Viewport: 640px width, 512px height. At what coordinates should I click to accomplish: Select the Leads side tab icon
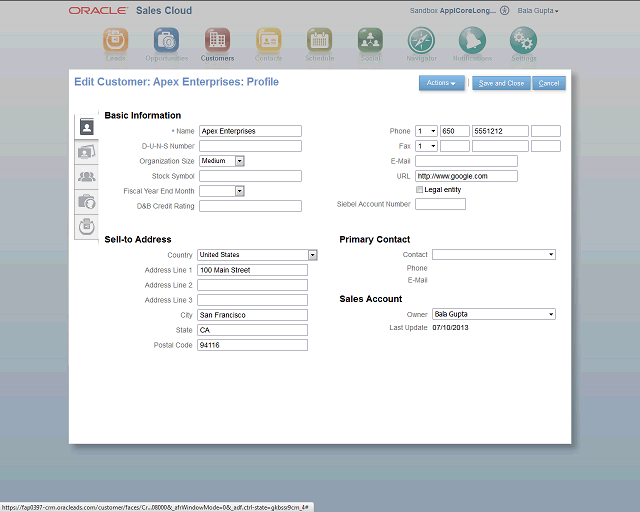(87, 227)
